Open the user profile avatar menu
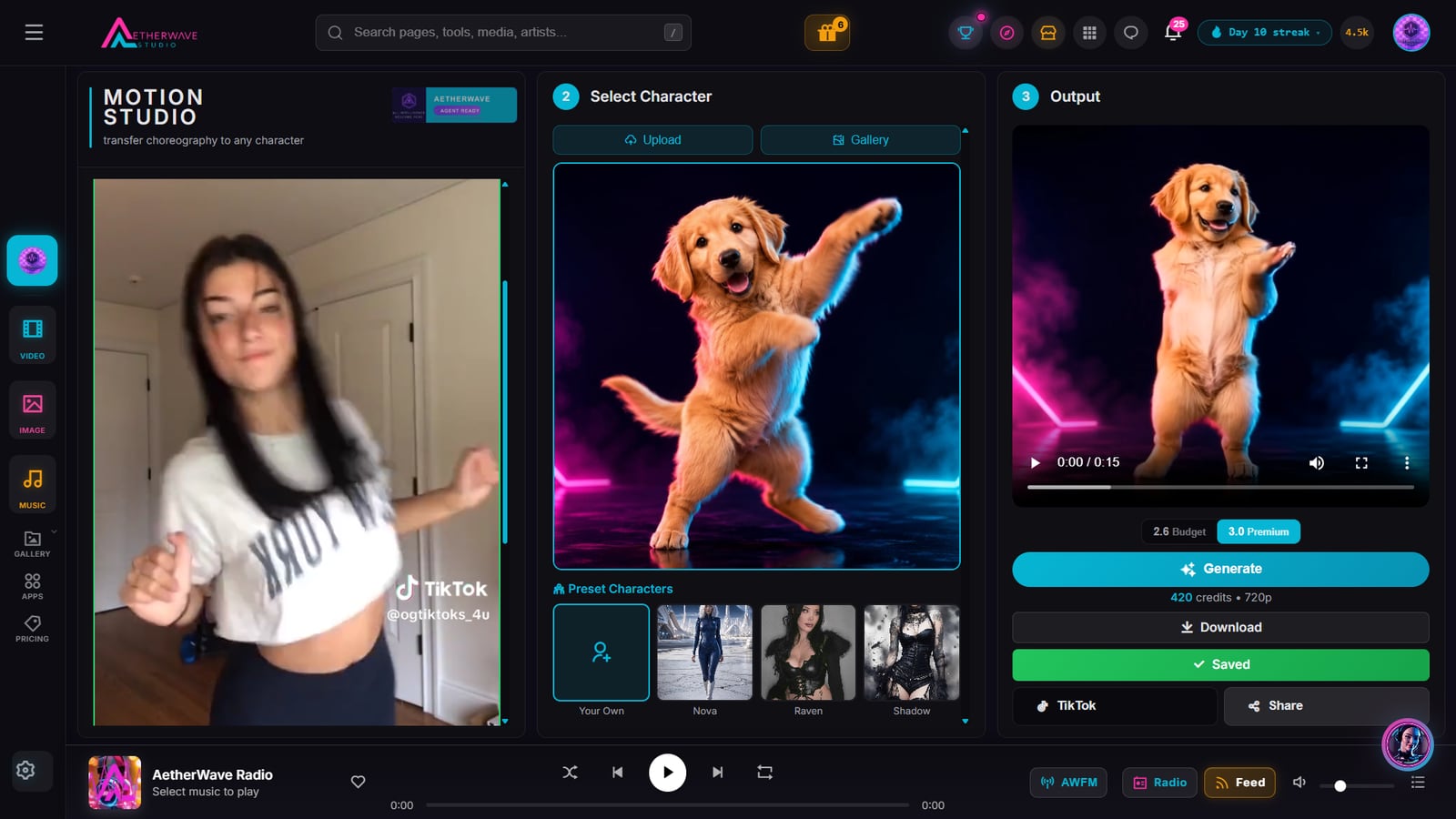 1411,33
